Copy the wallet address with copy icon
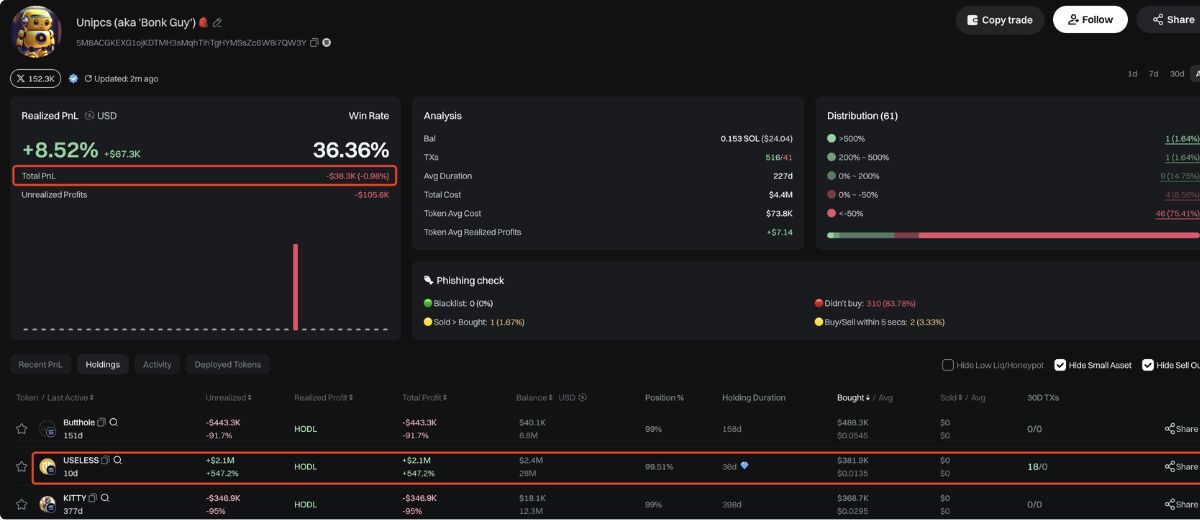 (315, 43)
